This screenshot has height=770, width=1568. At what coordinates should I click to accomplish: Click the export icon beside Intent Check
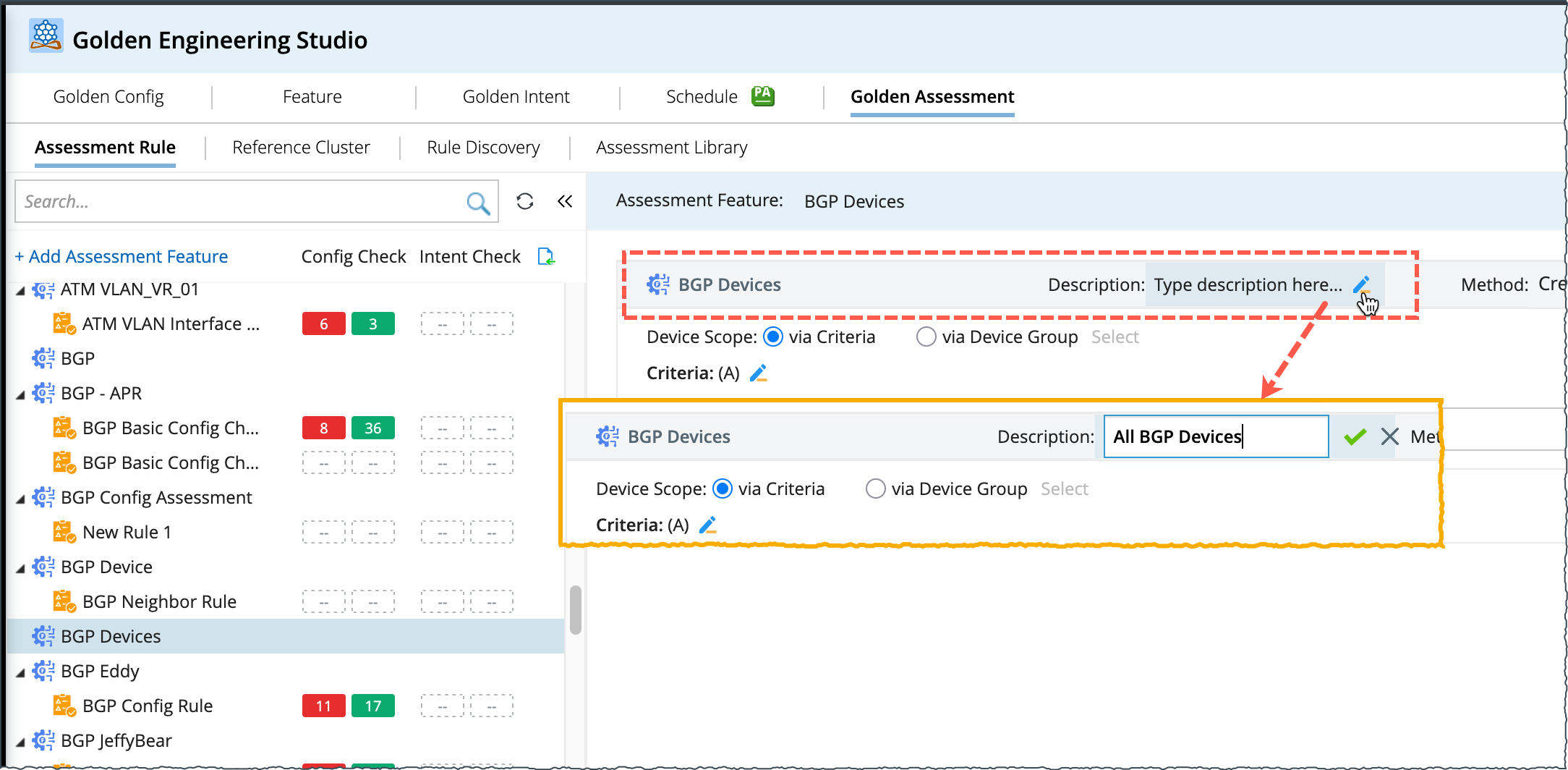click(x=546, y=256)
